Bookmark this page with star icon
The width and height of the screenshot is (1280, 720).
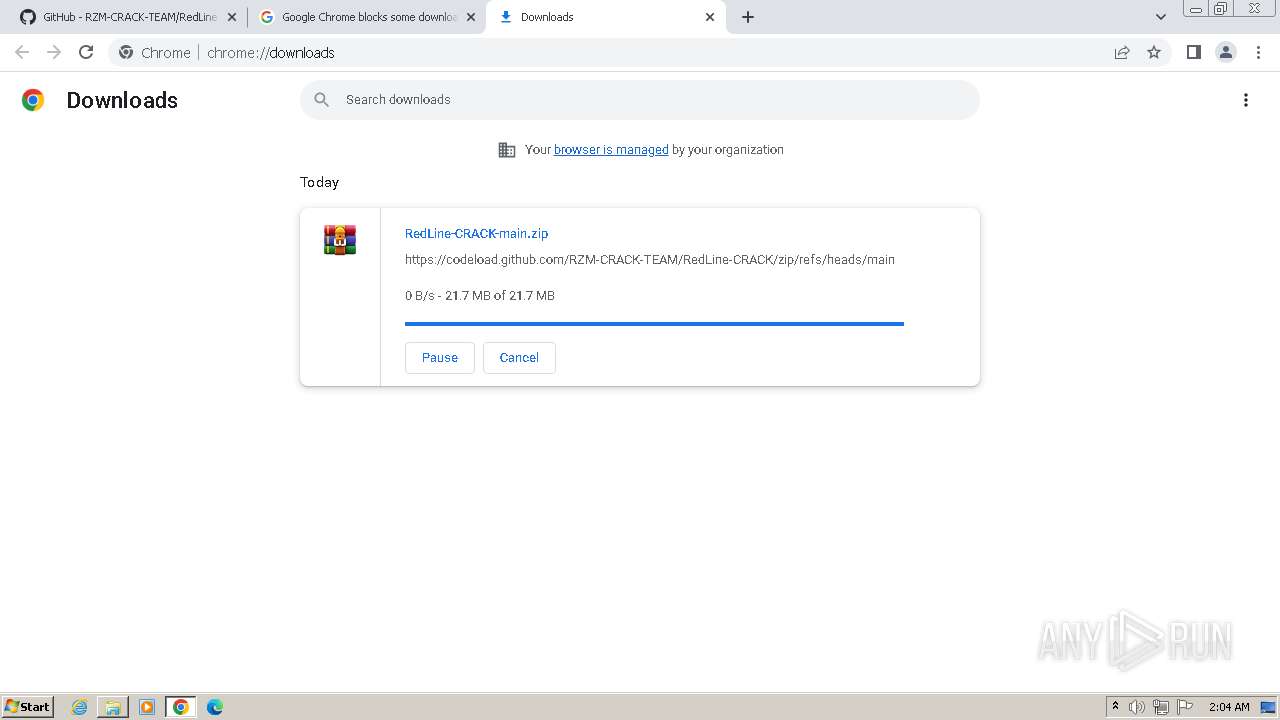click(x=1154, y=52)
